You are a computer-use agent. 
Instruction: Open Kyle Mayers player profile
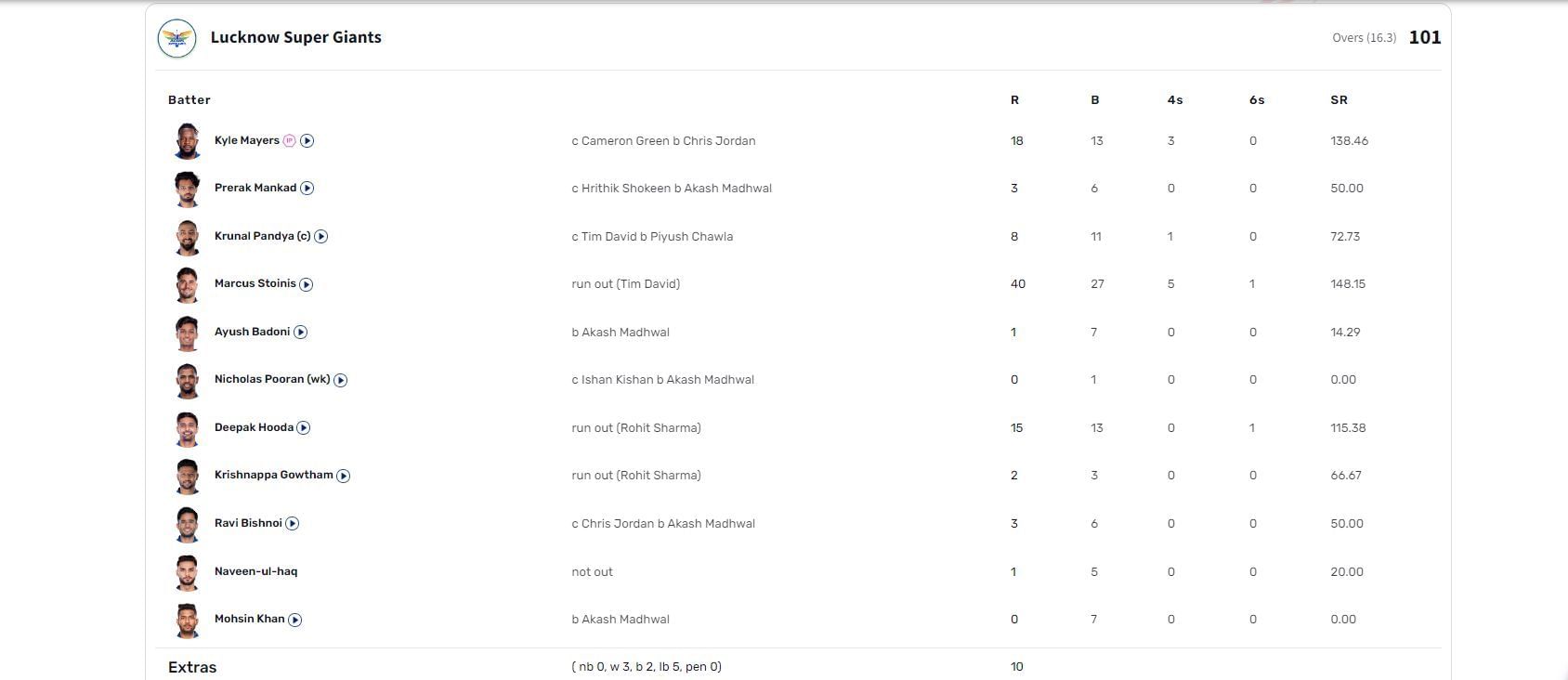[x=246, y=140]
